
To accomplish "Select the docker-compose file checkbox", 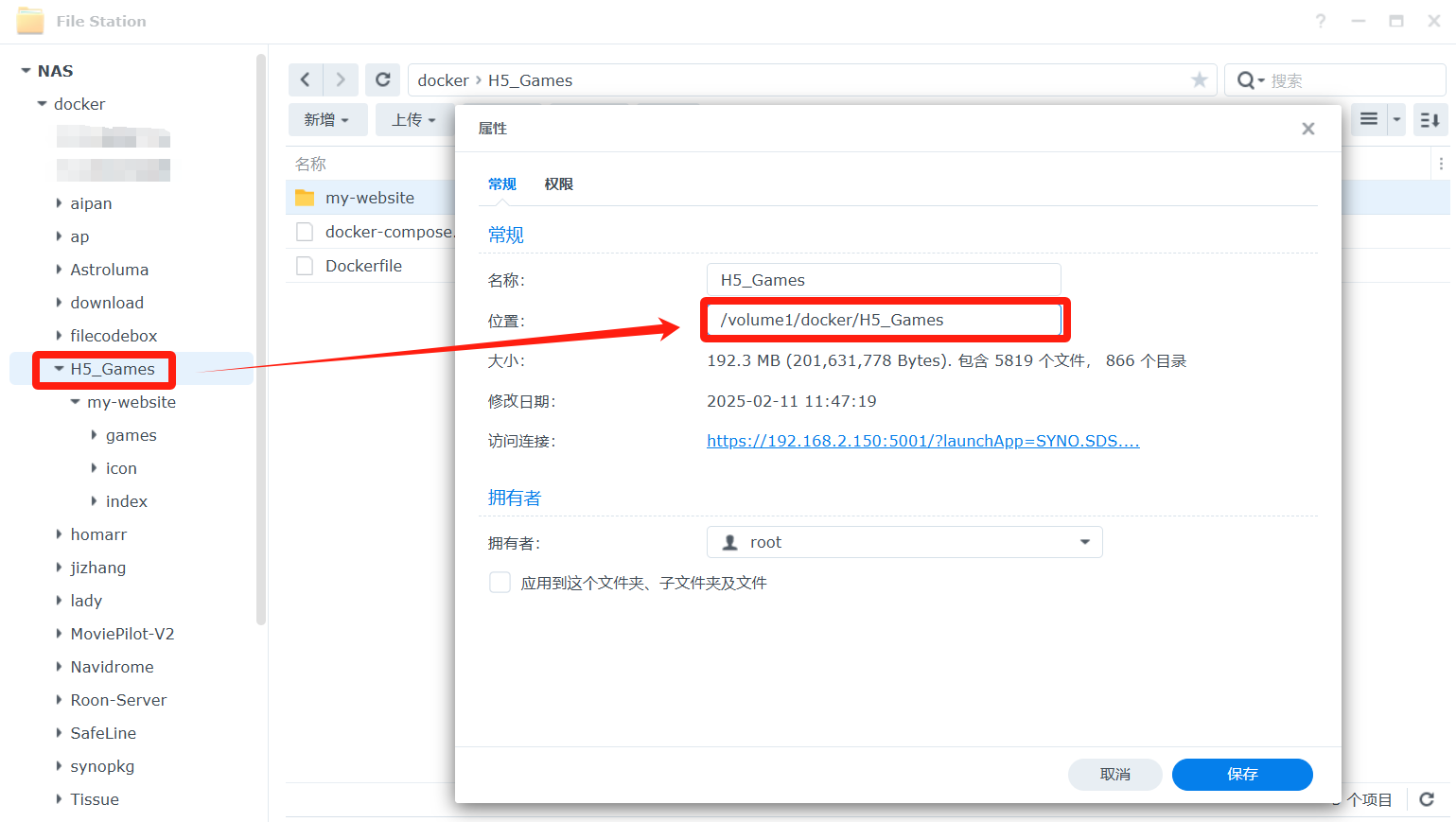I will [x=305, y=232].
